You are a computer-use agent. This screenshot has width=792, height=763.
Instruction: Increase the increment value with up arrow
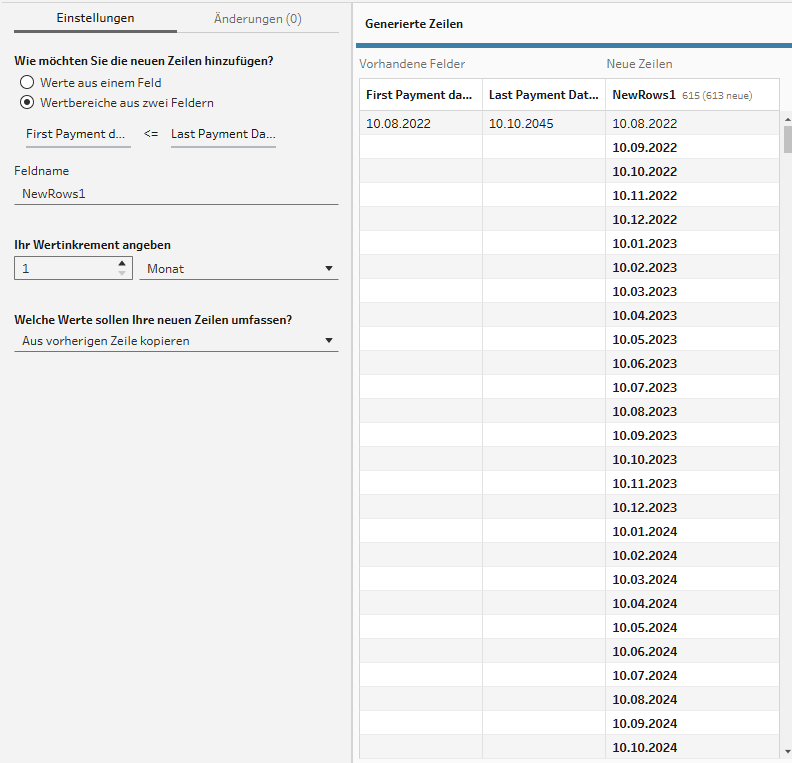coord(123,264)
